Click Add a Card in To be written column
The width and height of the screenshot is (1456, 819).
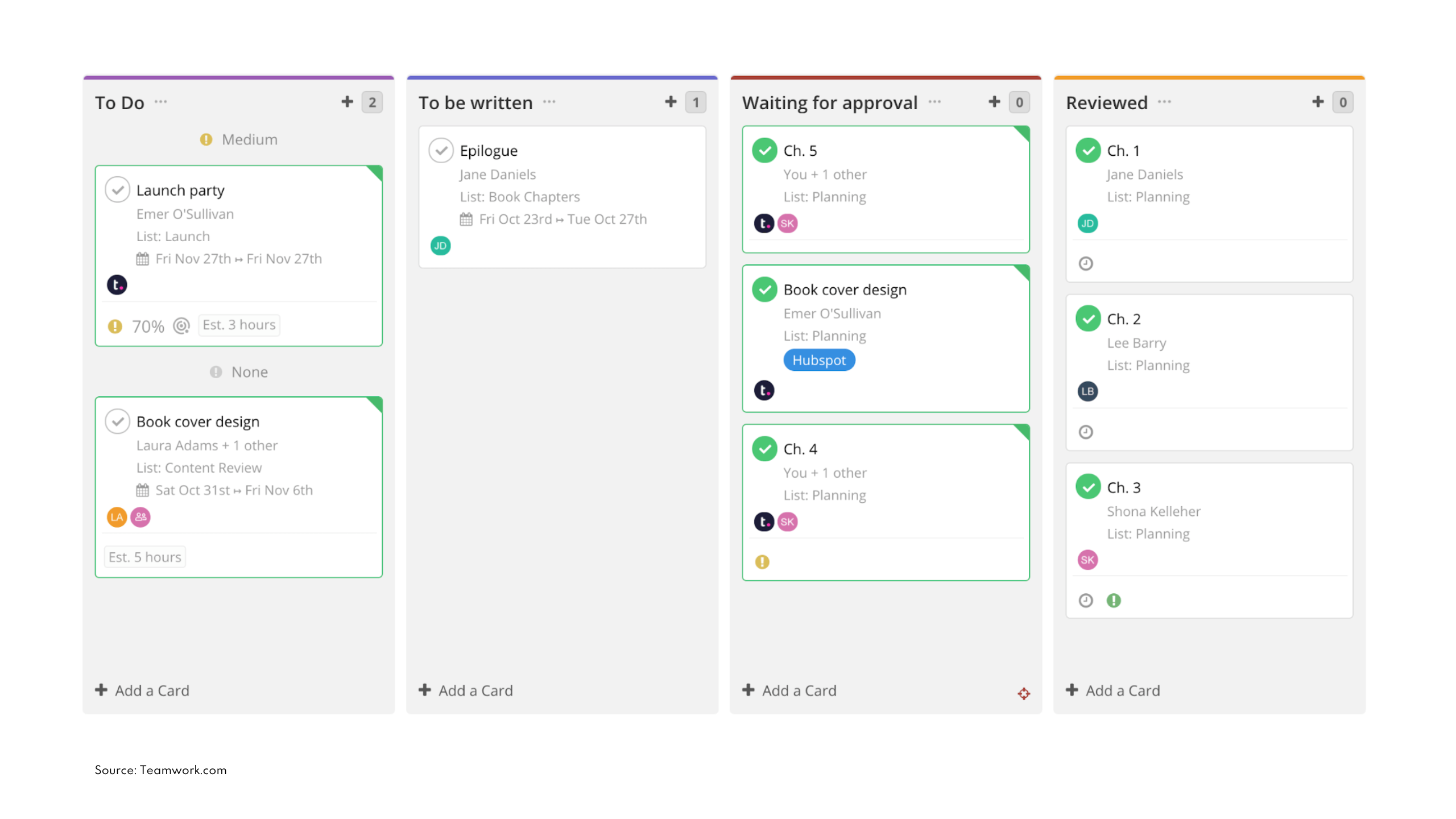pyautogui.click(x=466, y=690)
